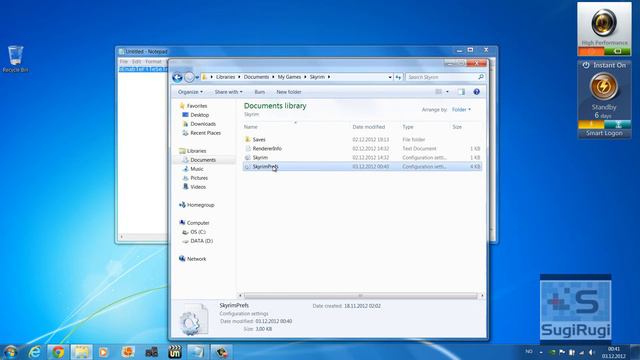Image resolution: width=640 pixels, height=360 pixels.
Task: Click Libraries in the address breadcrumb
Action: (x=225, y=77)
